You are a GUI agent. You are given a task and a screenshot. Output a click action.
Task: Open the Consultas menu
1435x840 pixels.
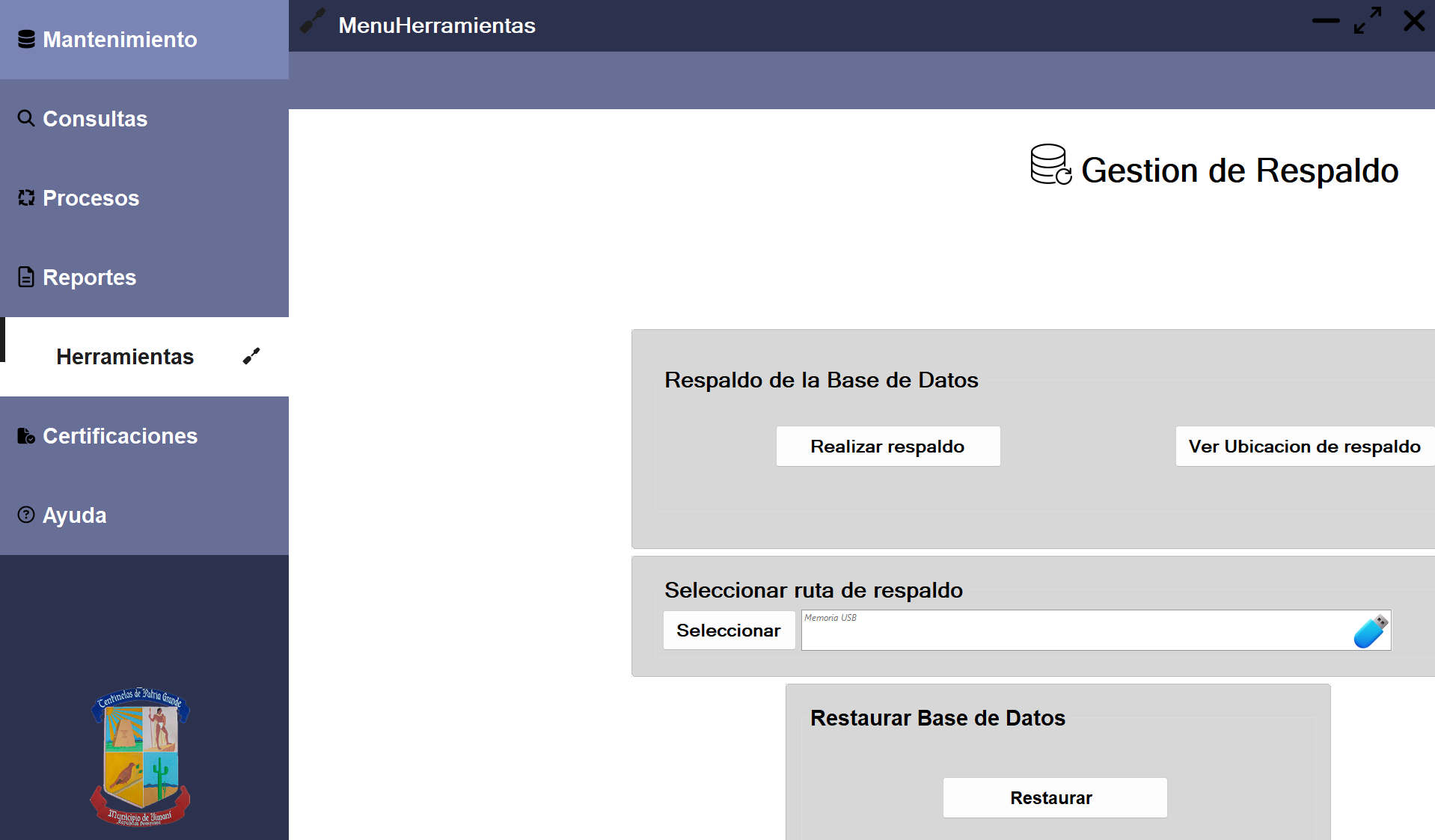pyautogui.click(x=144, y=119)
